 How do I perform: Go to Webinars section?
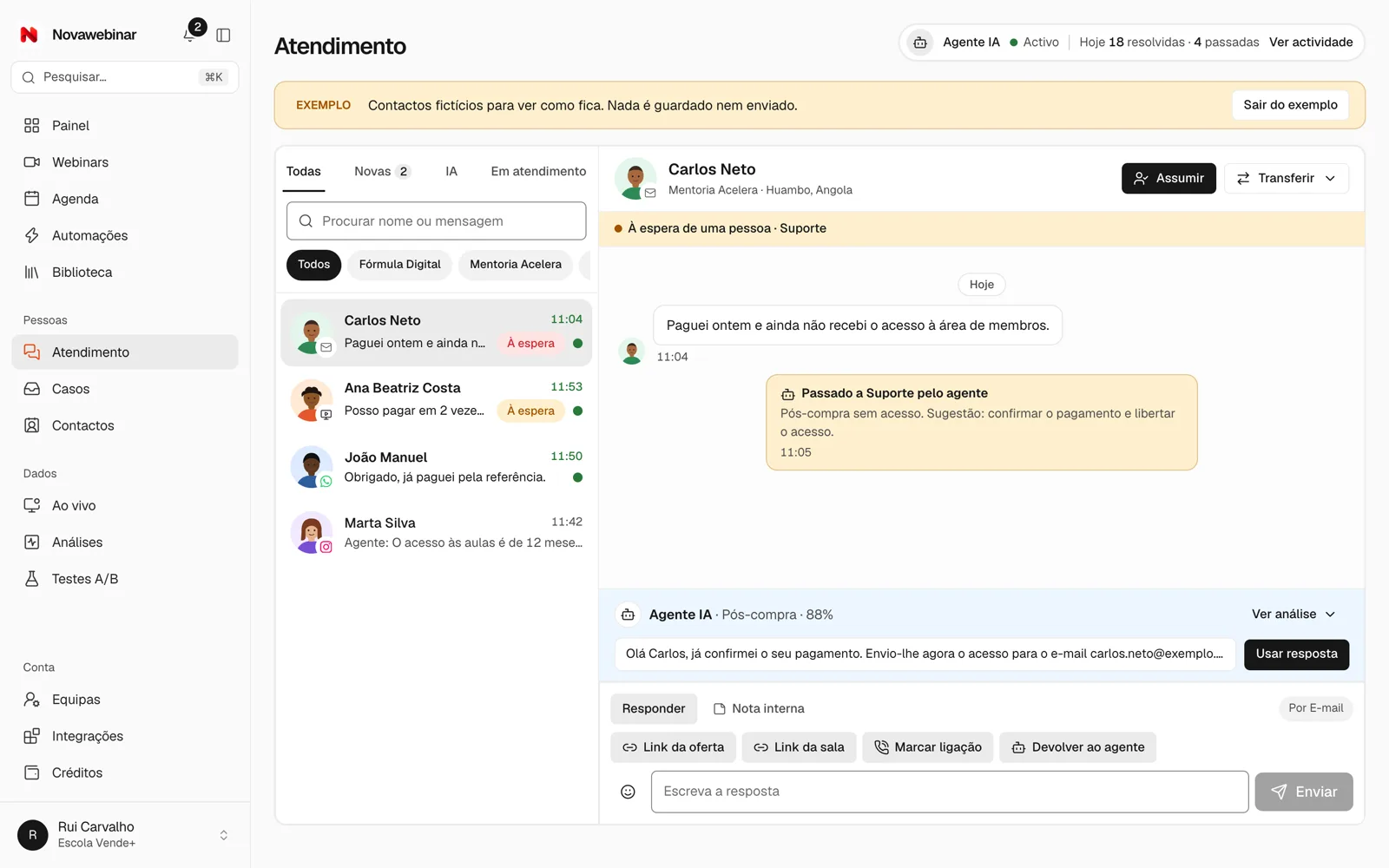pos(125,162)
